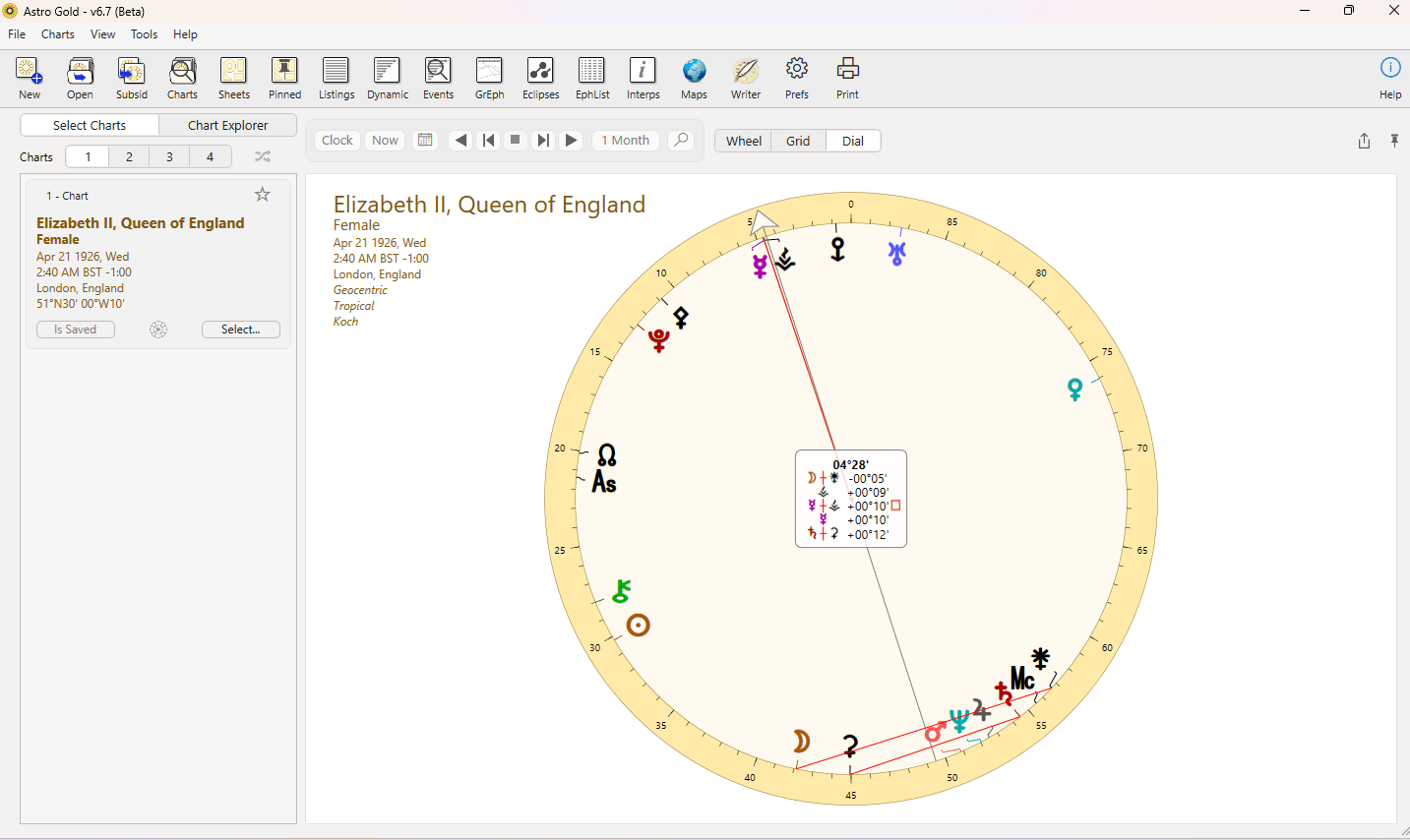Click the chart wheel settings icon
Screen dimensions: 1410x840
(158, 330)
